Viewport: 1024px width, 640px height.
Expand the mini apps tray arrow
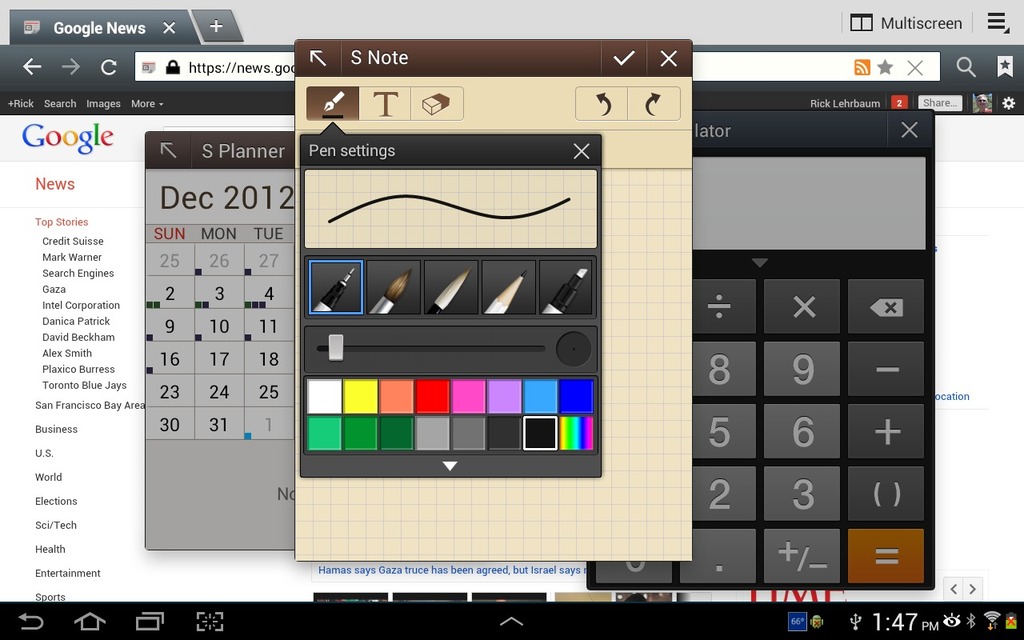pos(511,621)
